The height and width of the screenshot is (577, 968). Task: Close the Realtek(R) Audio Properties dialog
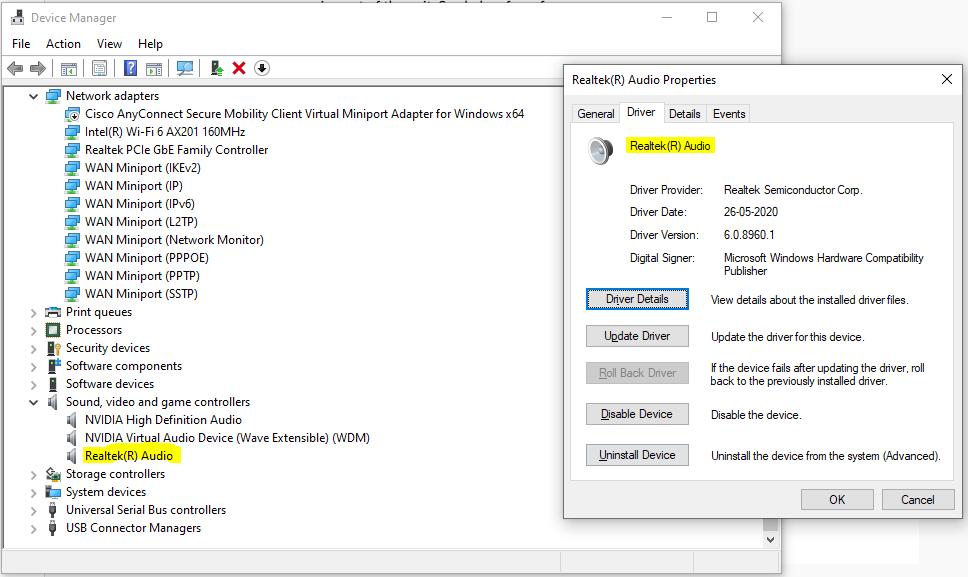pos(946,80)
